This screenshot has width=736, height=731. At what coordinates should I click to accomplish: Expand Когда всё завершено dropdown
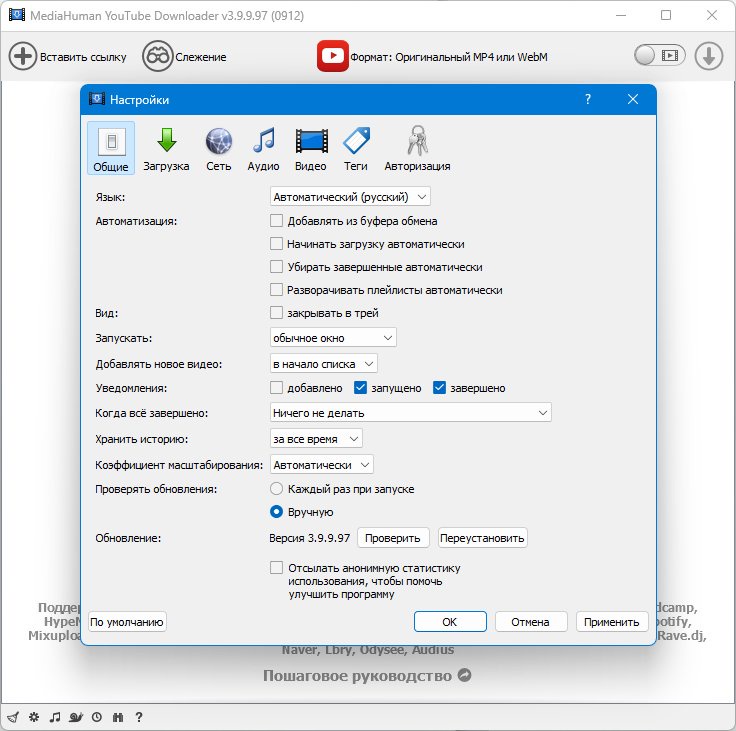click(x=411, y=413)
